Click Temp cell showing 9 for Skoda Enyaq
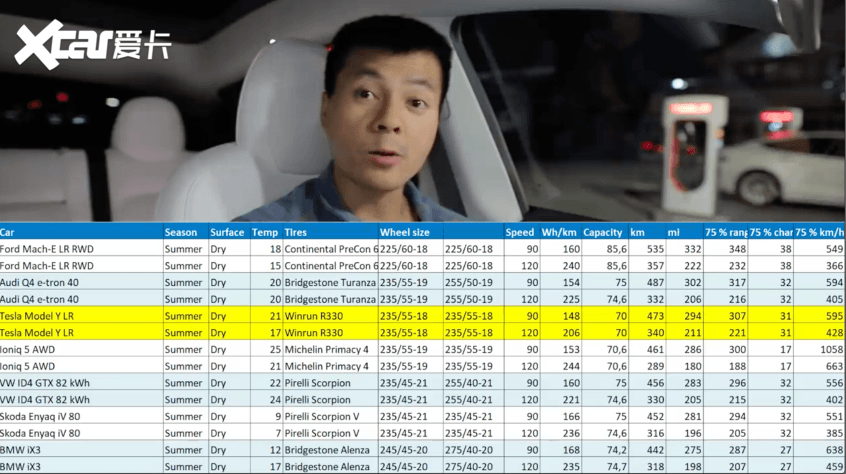 coord(278,416)
